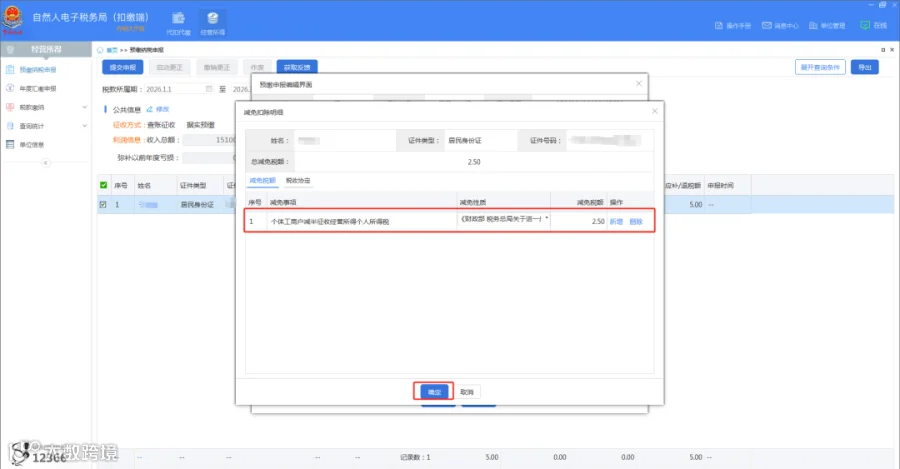This screenshot has width=900, height=469.
Task: Click the 申报时间 column header
Action: tap(720, 185)
